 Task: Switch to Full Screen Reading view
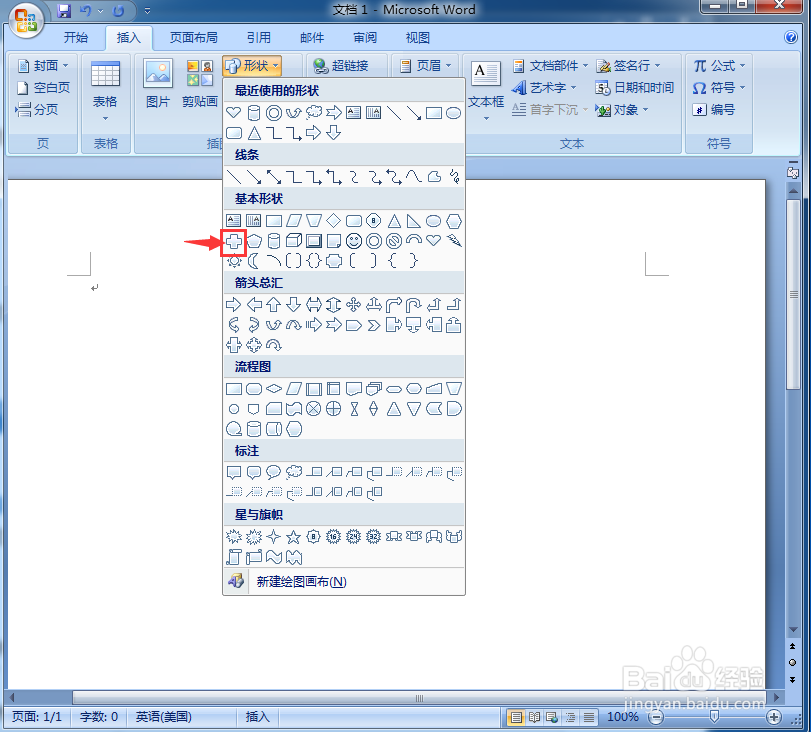[534, 717]
